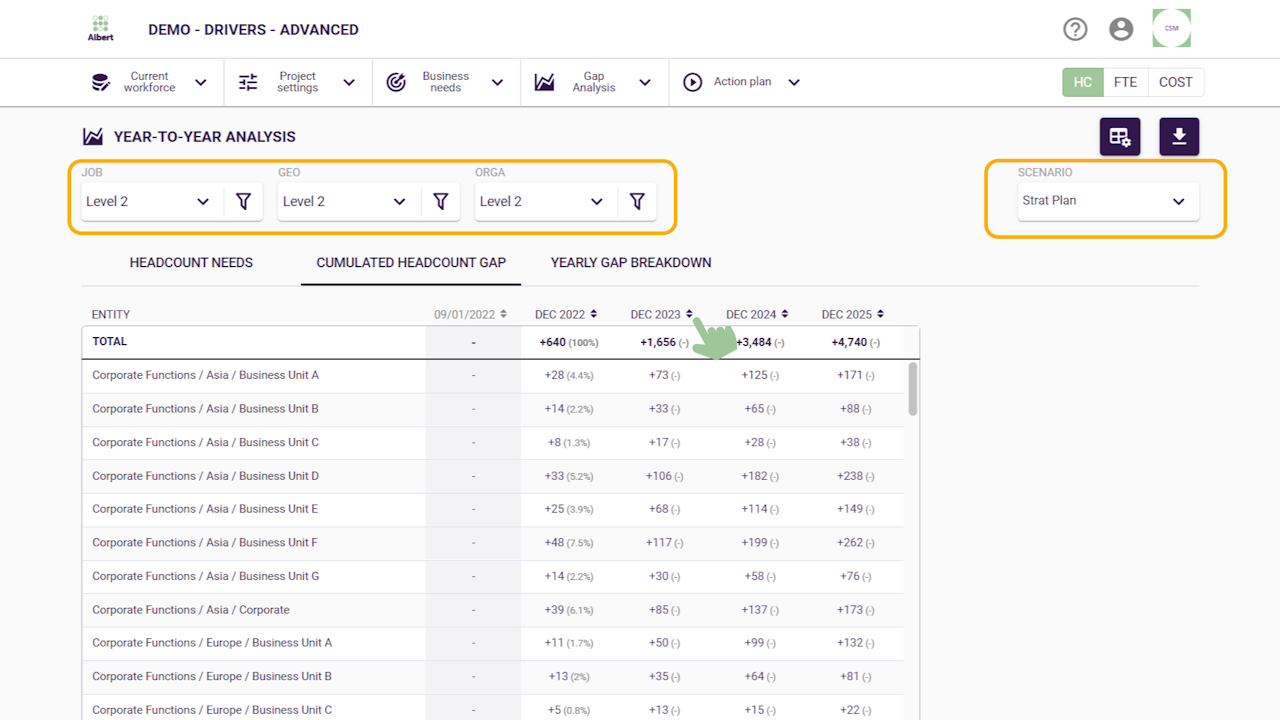The width and height of the screenshot is (1280, 720).
Task: Sort by the DEC 2022 column
Action: coord(566,314)
